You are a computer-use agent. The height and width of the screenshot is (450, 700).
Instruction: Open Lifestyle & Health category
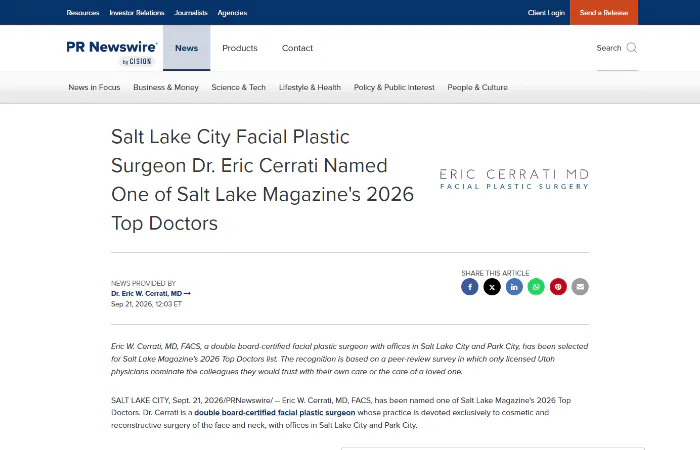point(310,88)
